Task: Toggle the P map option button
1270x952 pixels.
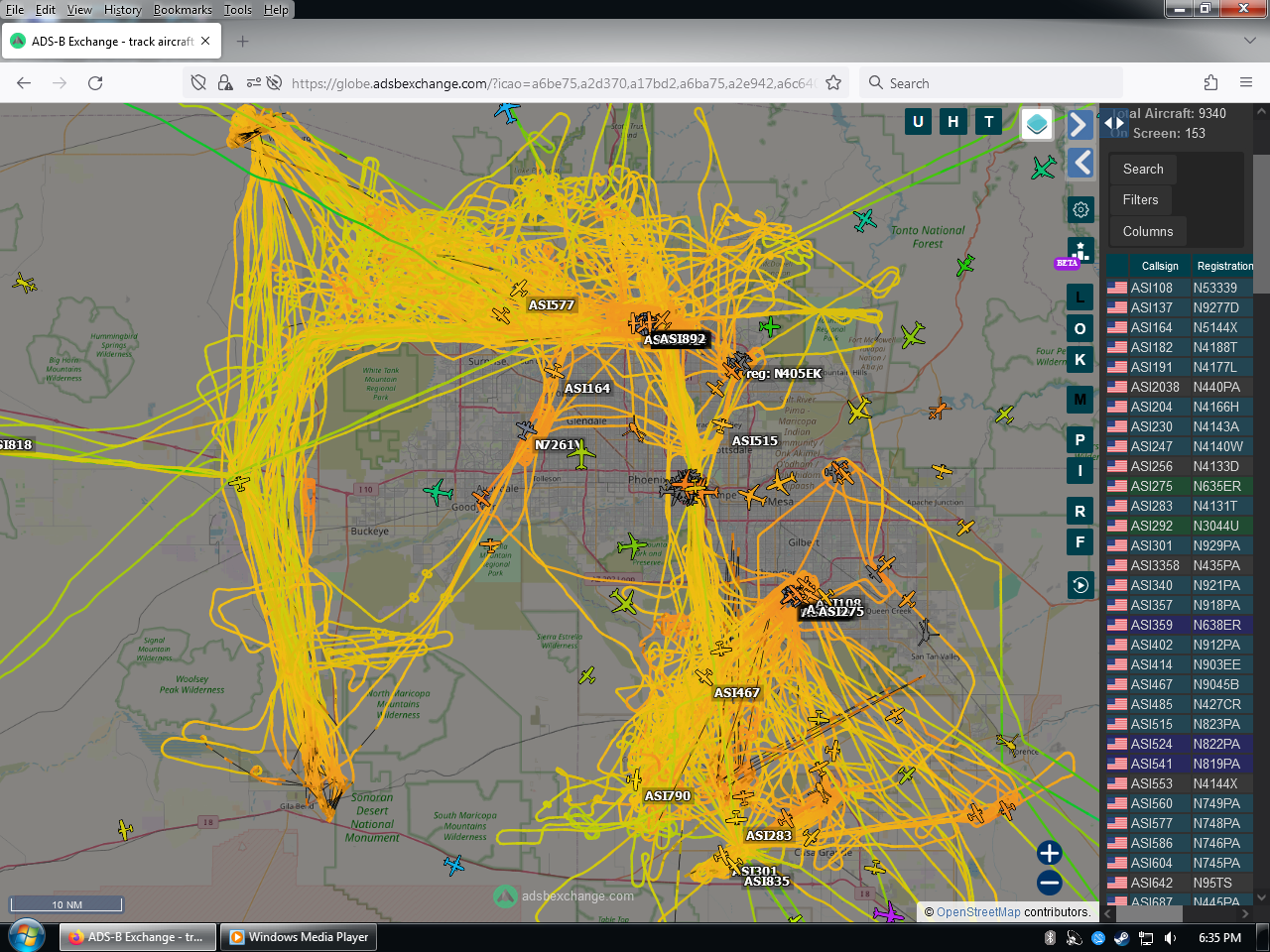Action: tap(1080, 439)
